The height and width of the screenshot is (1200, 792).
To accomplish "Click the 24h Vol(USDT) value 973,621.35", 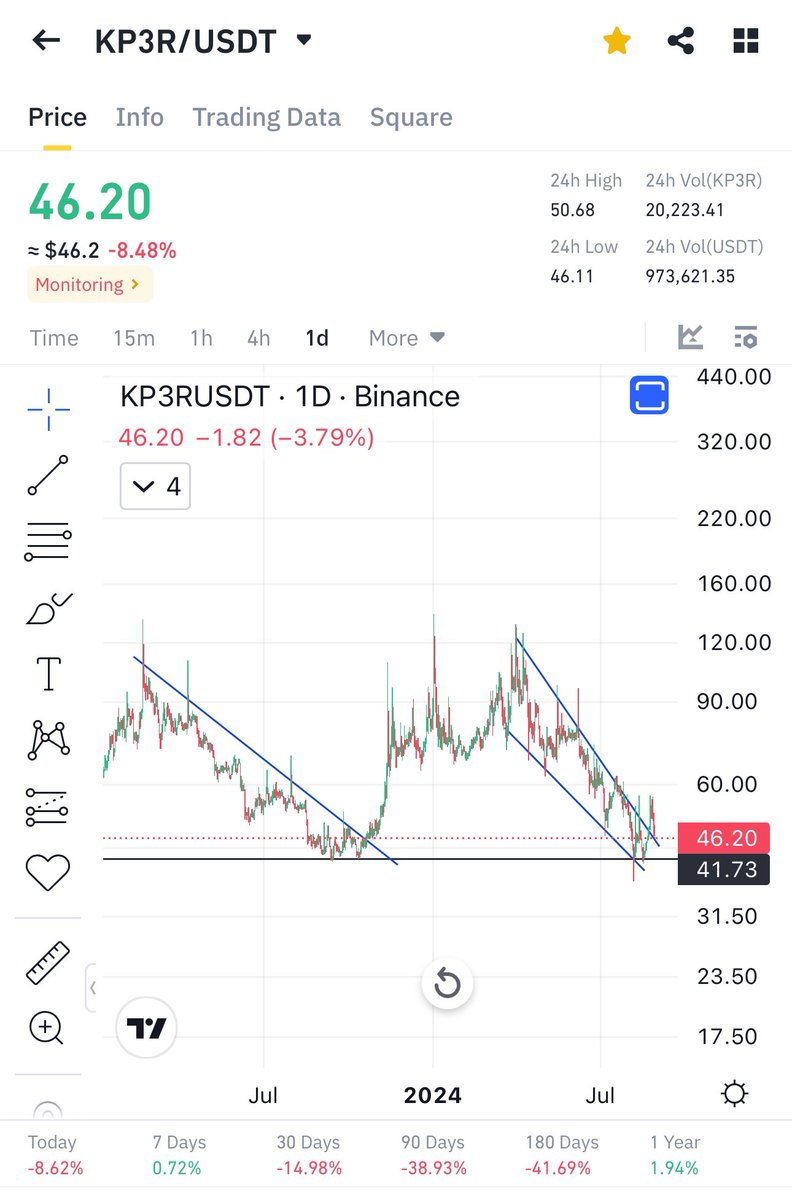I will (x=690, y=276).
